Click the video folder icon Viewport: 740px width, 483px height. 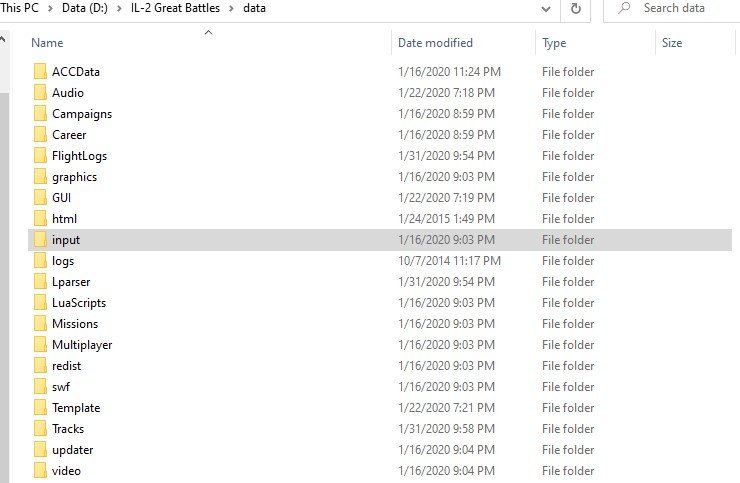[41, 471]
